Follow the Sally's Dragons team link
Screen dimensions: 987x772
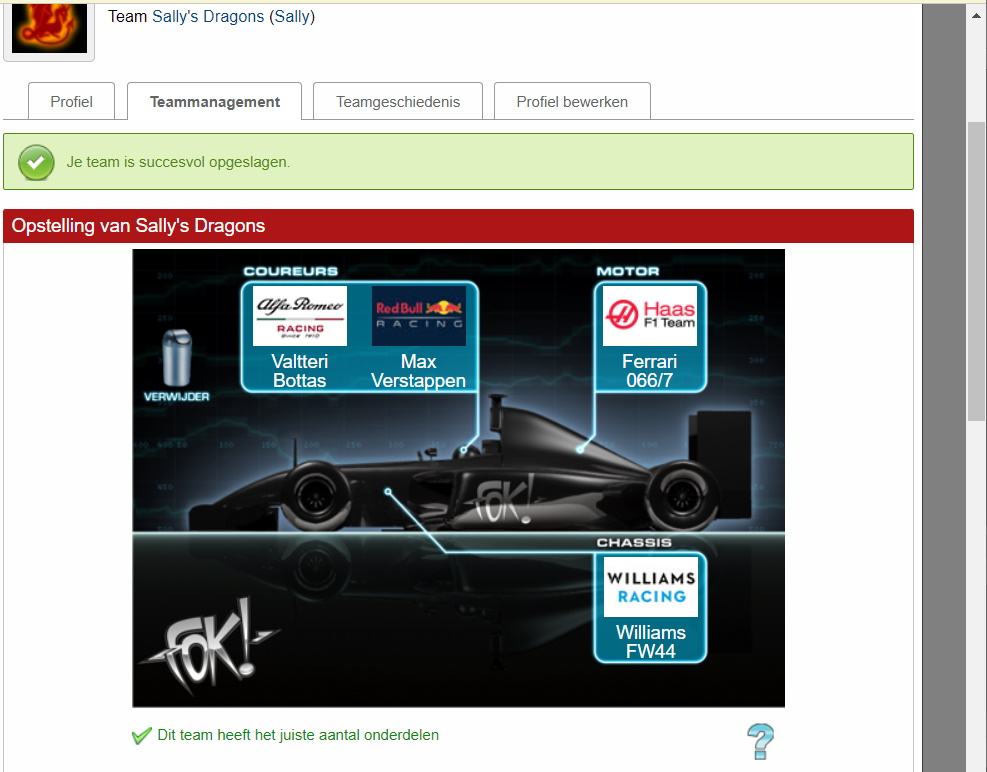point(208,16)
